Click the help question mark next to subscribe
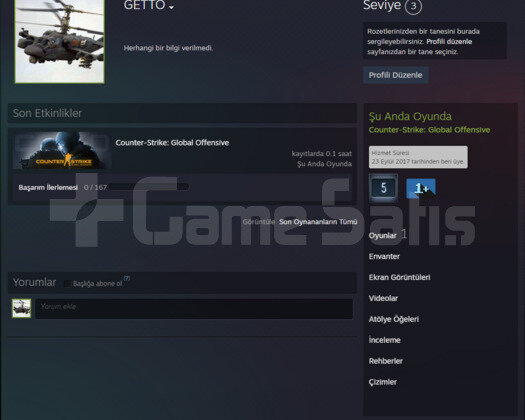The height and width of the screenshot is (420, 525). tap(127, 278)
